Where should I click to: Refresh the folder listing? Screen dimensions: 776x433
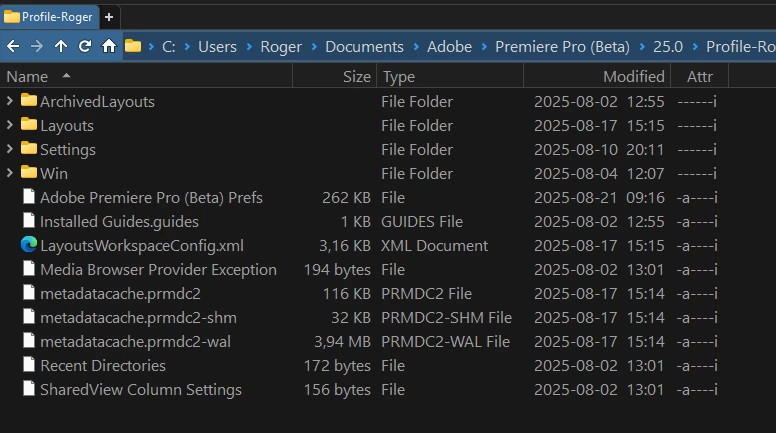(x=85, y=47)
